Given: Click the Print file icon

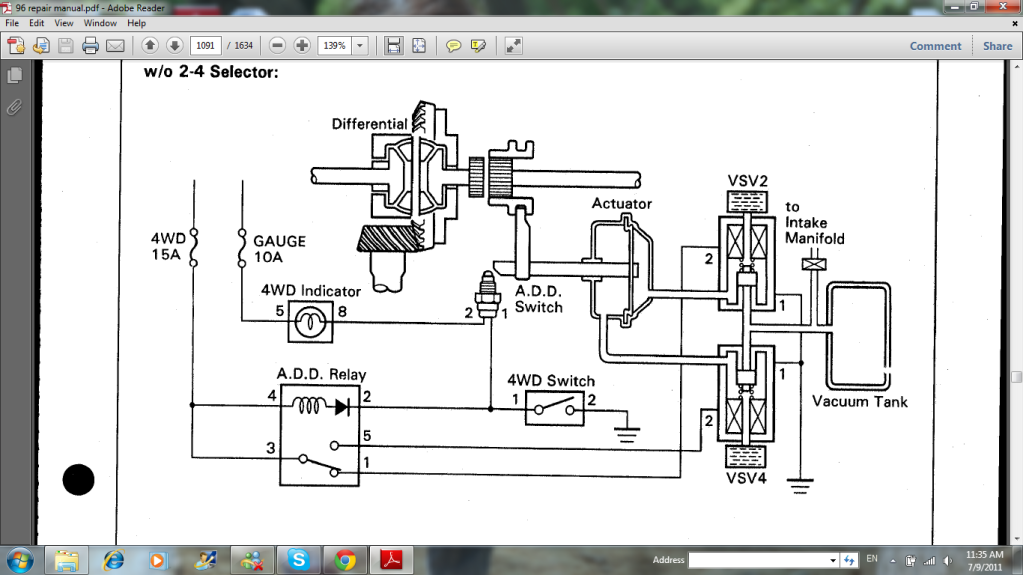Looking at the screenshot, I should [x=90, y=46].
